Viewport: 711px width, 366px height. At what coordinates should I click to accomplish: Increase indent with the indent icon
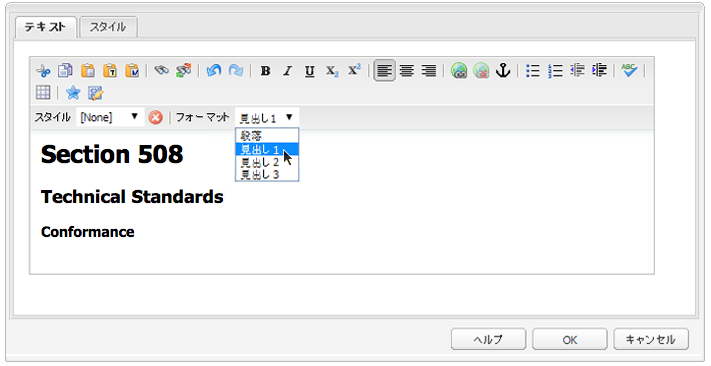tap(599, 71)
